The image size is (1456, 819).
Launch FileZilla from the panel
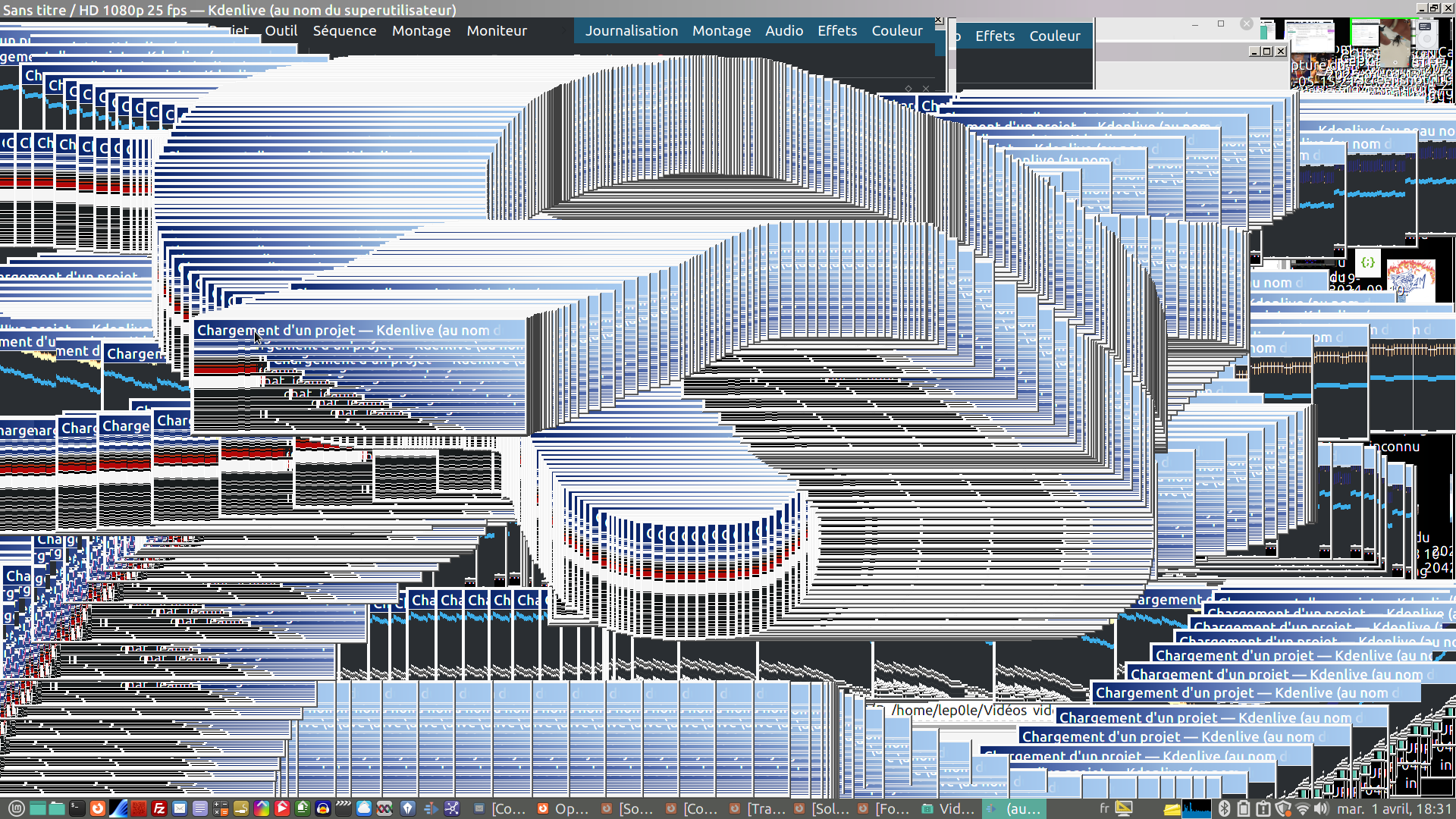tap(159, 808)
